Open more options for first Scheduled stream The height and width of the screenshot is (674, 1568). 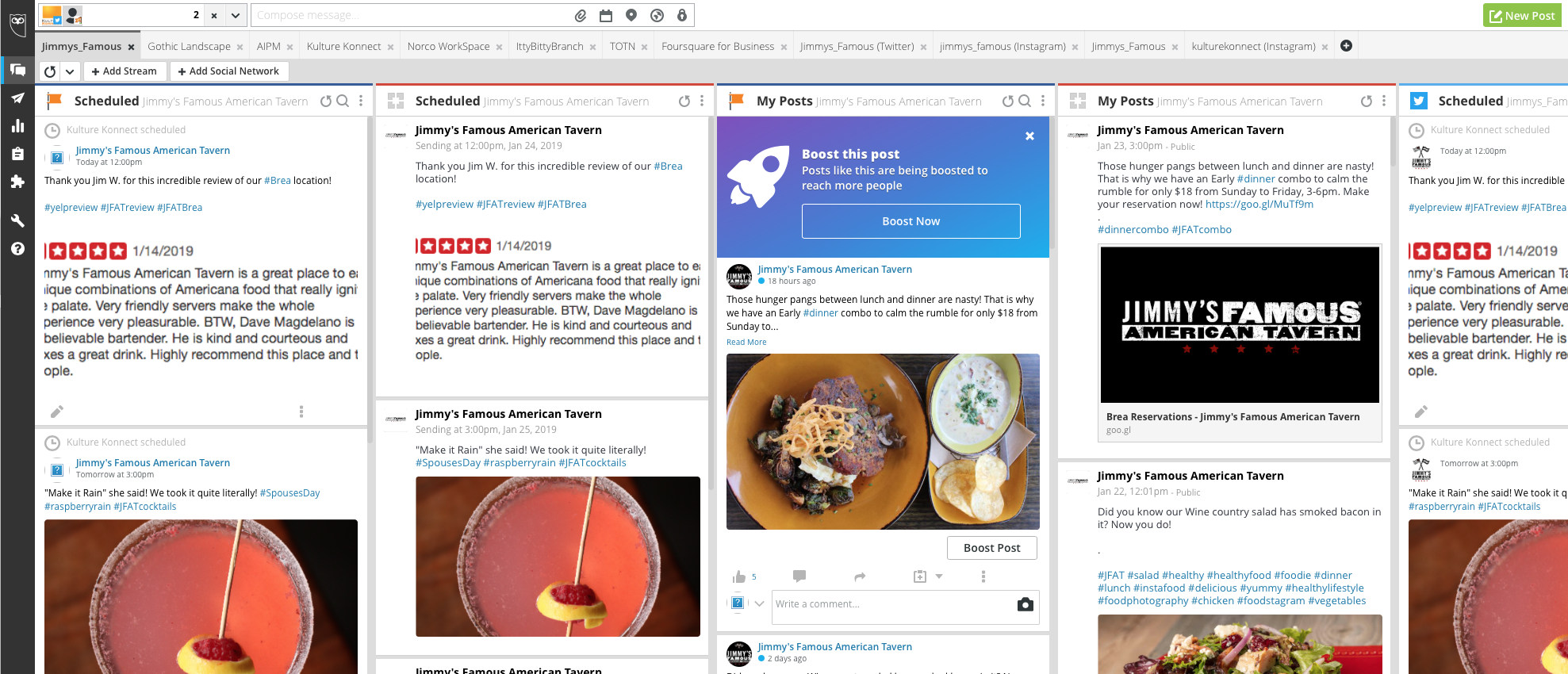[361, 101]
